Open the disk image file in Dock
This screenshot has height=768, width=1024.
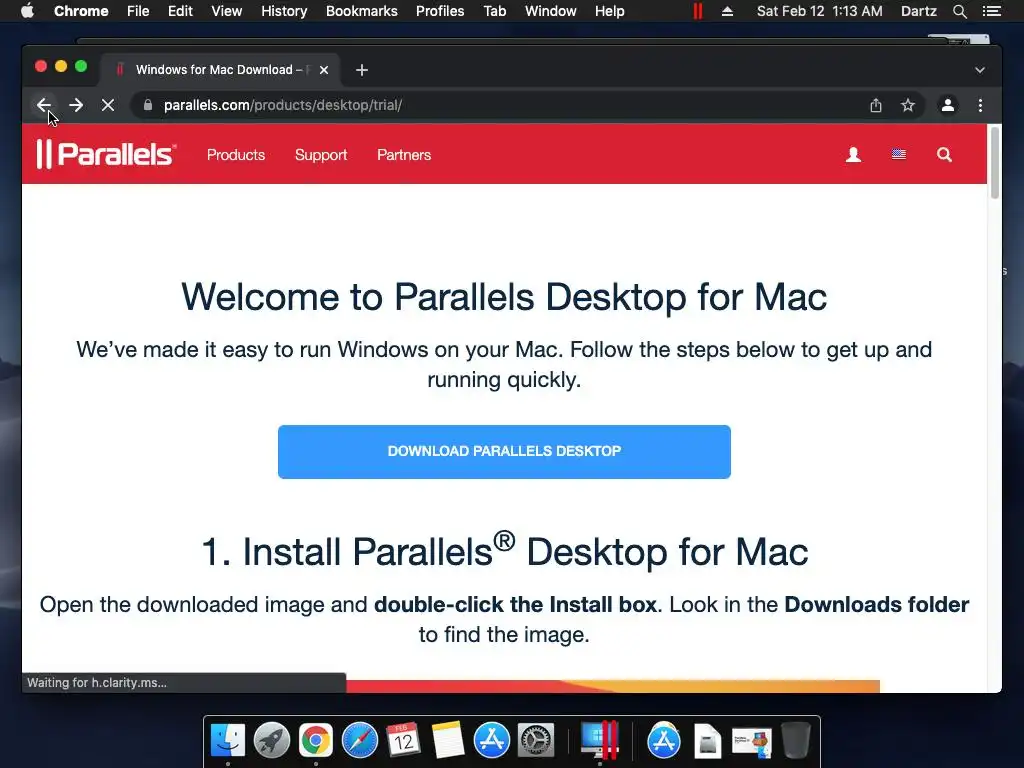707,741
